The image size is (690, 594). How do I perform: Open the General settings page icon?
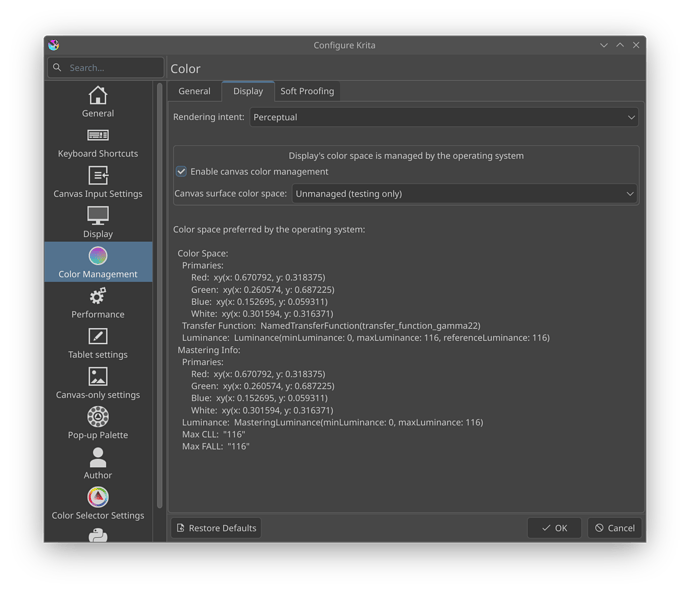click(98, 95)
